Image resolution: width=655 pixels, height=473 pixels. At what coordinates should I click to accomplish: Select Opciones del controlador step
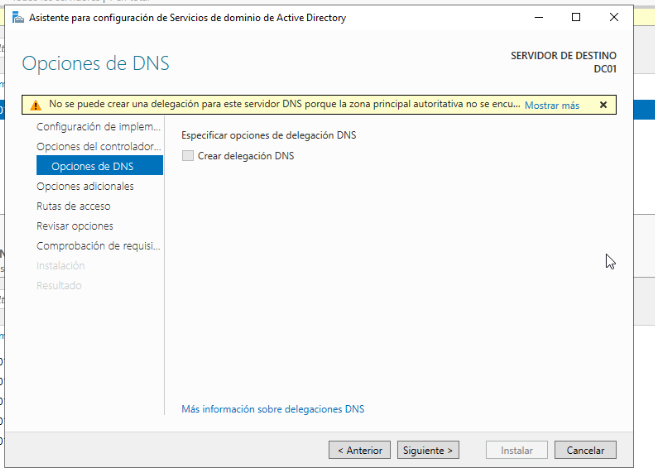coord(98,146)
